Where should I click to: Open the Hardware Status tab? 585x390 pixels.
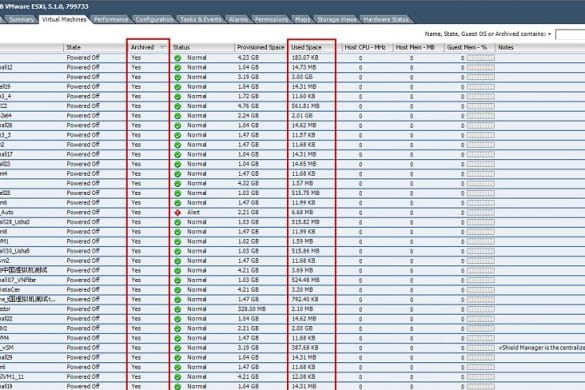coord(386,19)
